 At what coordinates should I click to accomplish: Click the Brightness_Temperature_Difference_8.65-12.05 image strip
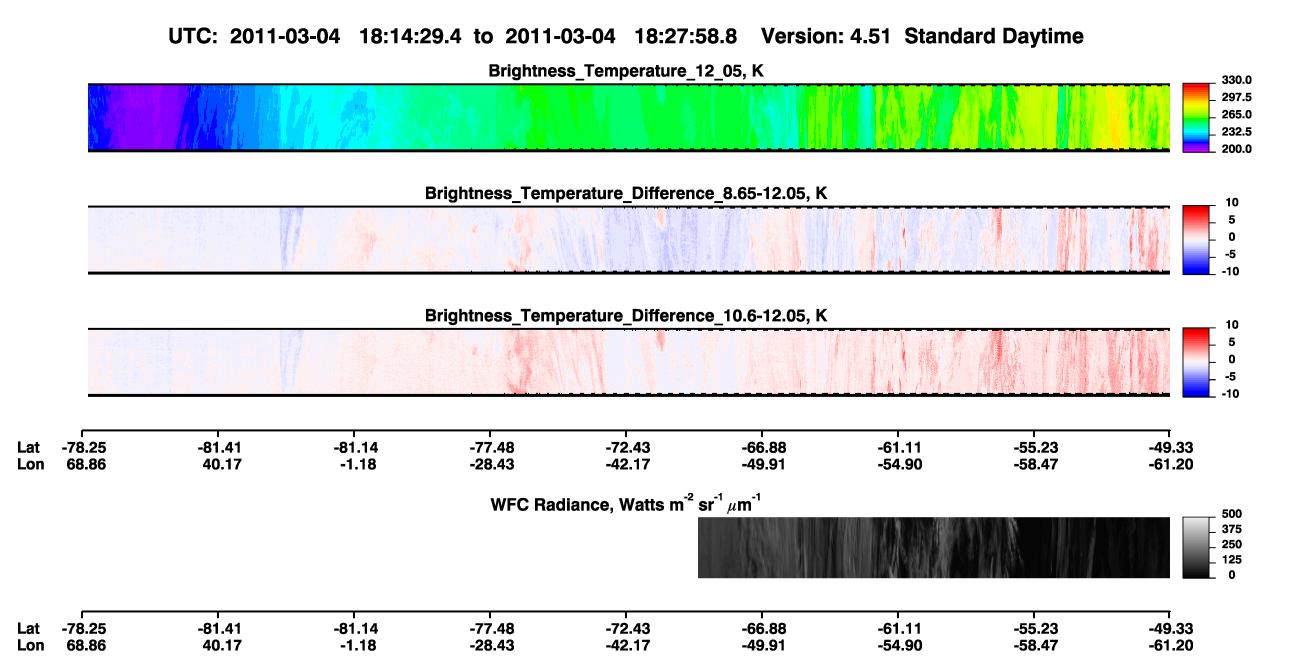629,239
